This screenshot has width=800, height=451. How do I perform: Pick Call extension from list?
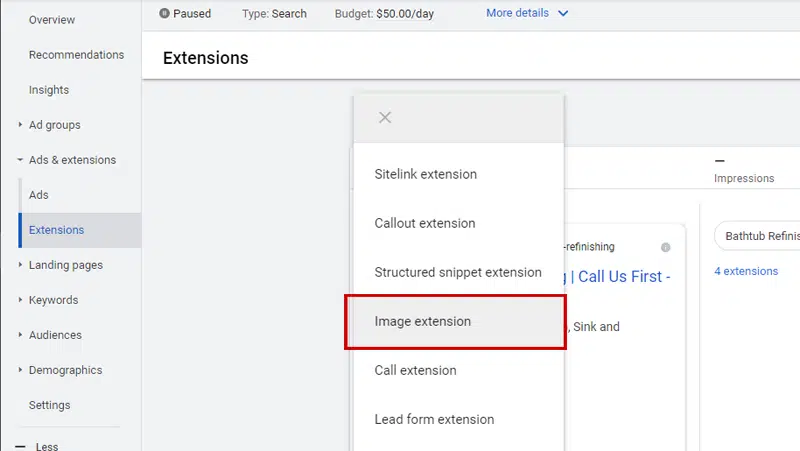[459, 370]
